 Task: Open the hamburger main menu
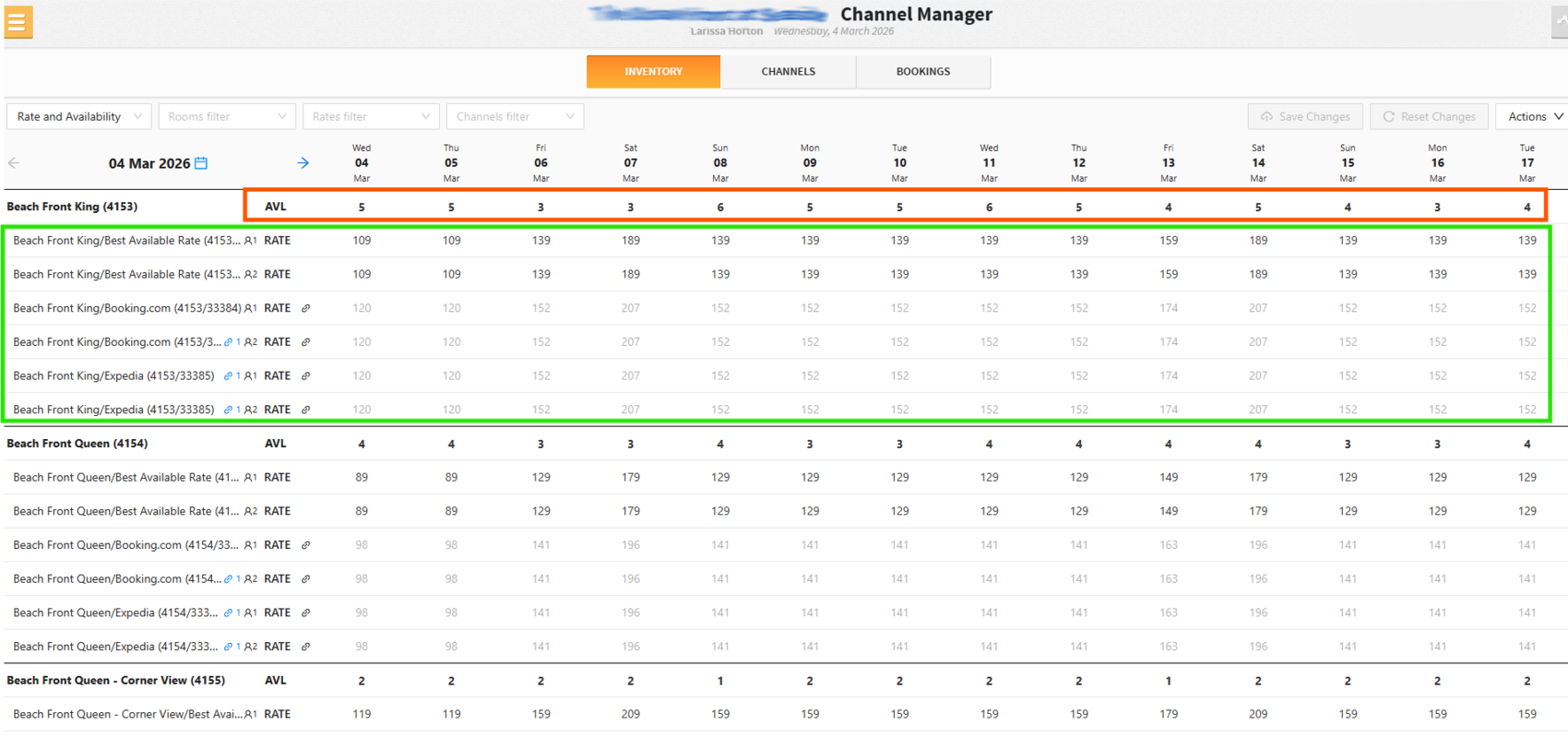click(x=18, y=22)
